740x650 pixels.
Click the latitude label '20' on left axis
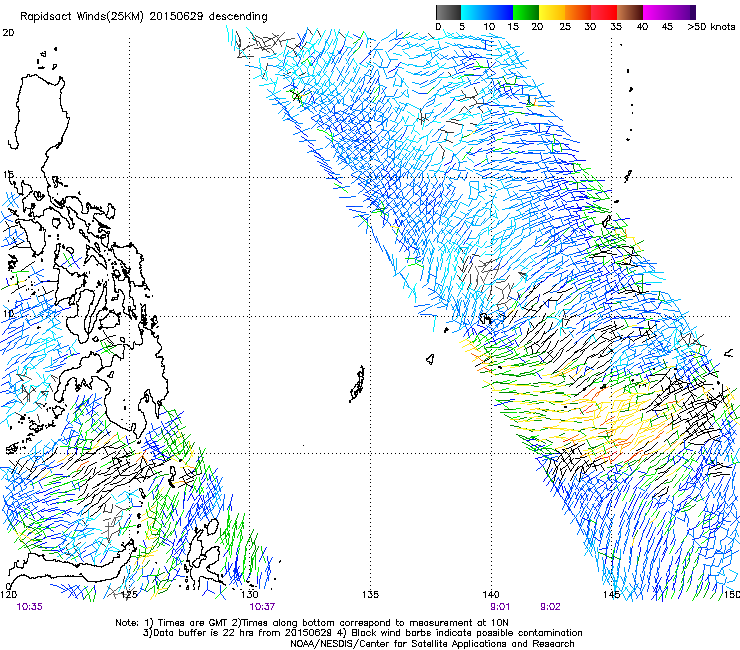(8, 33)
